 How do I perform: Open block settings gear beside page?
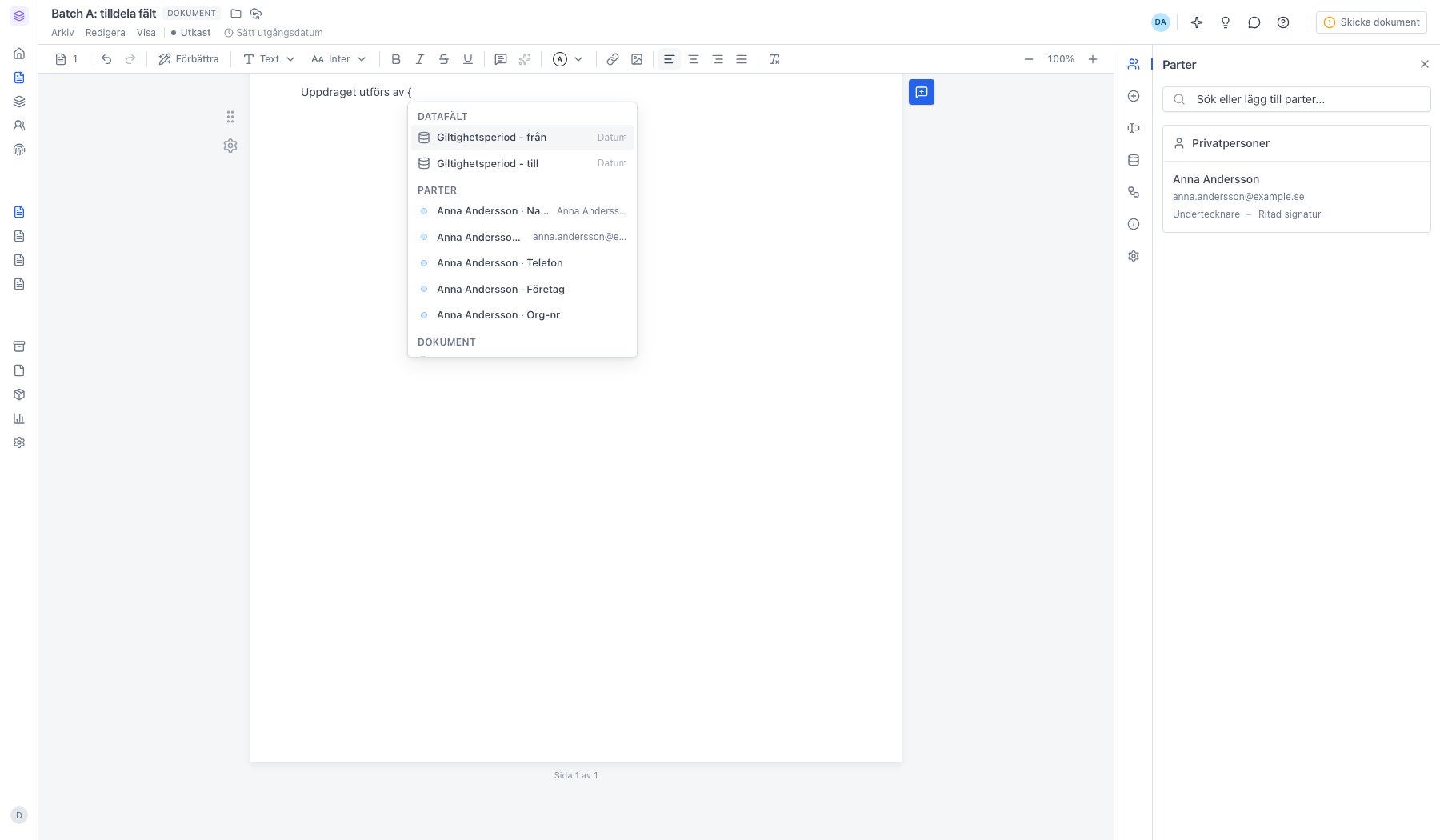click(x=230, y=146)
